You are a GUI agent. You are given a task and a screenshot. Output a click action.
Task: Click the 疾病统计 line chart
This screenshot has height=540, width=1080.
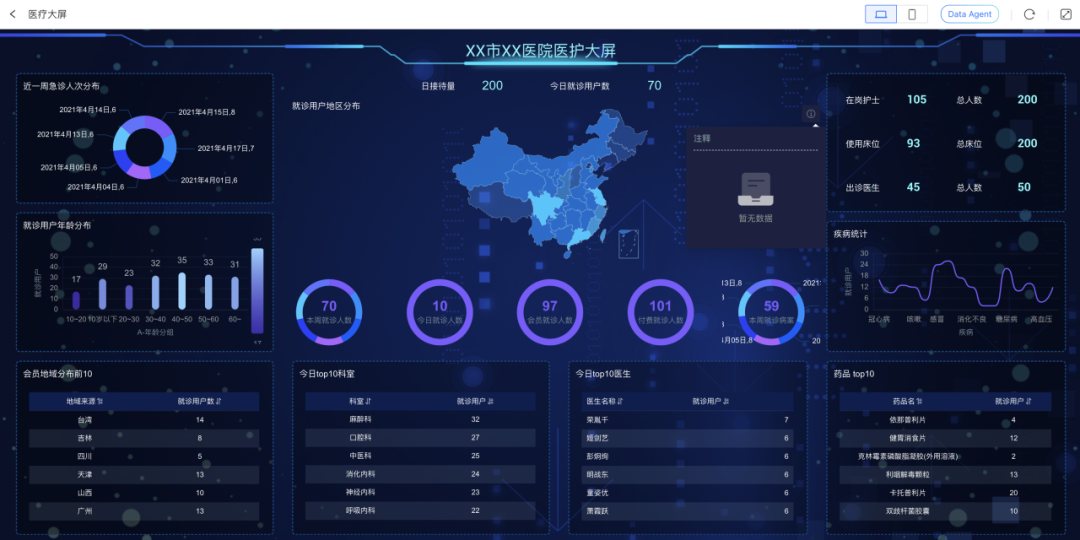click(x=966, y=283)
